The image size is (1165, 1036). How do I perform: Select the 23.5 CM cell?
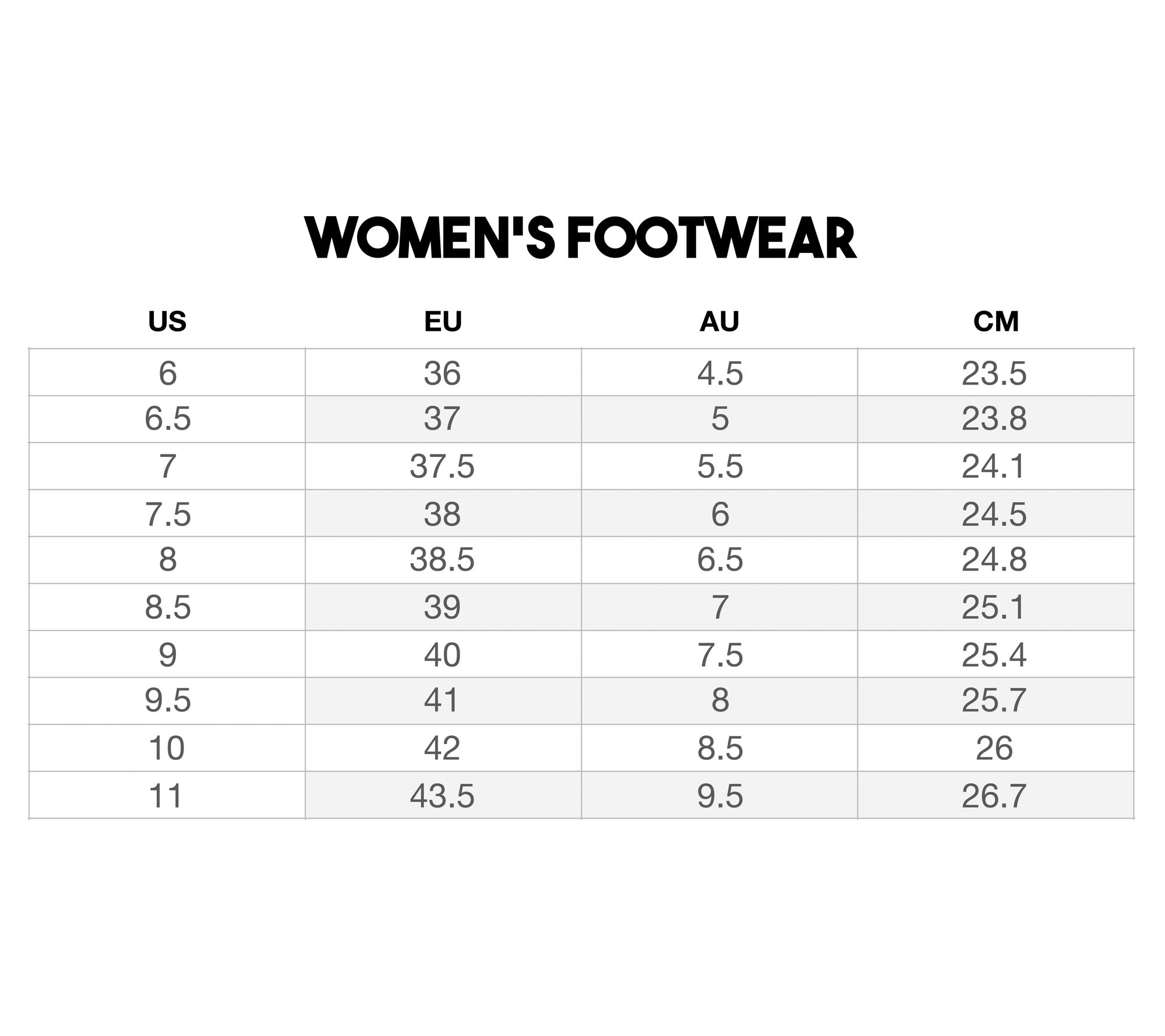click(994, 373)
